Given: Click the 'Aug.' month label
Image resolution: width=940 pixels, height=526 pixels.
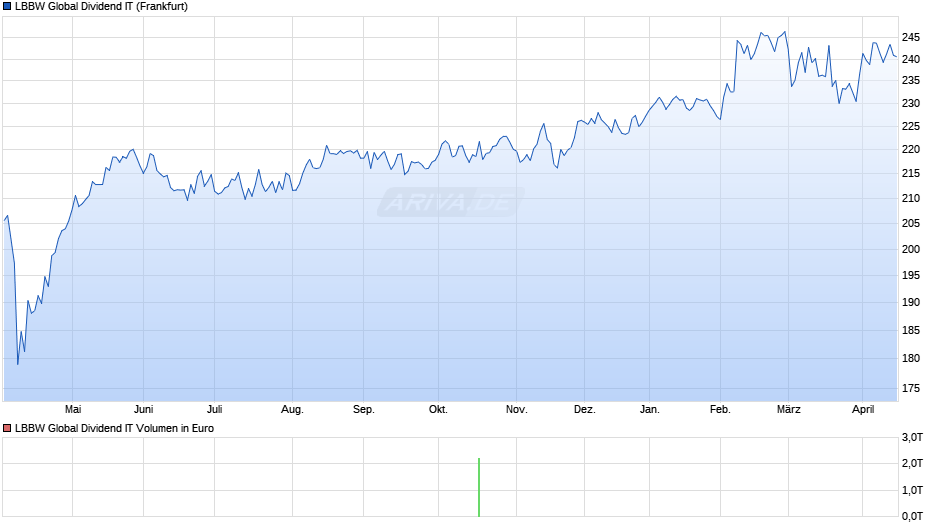Looking at the screenshot, I should 293,410.
